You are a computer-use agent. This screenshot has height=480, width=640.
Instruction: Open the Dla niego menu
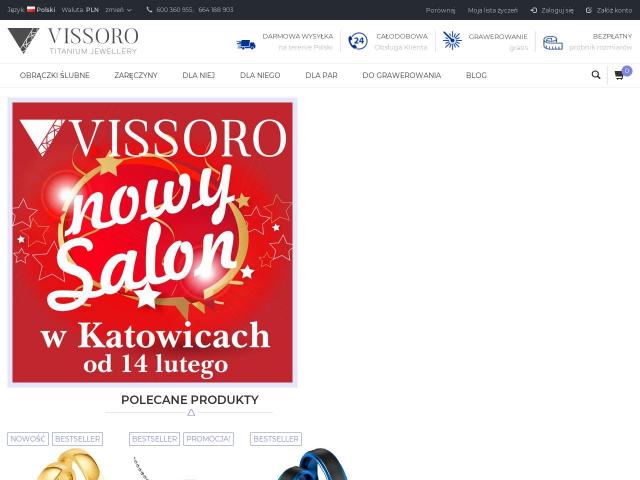point(260,75)
